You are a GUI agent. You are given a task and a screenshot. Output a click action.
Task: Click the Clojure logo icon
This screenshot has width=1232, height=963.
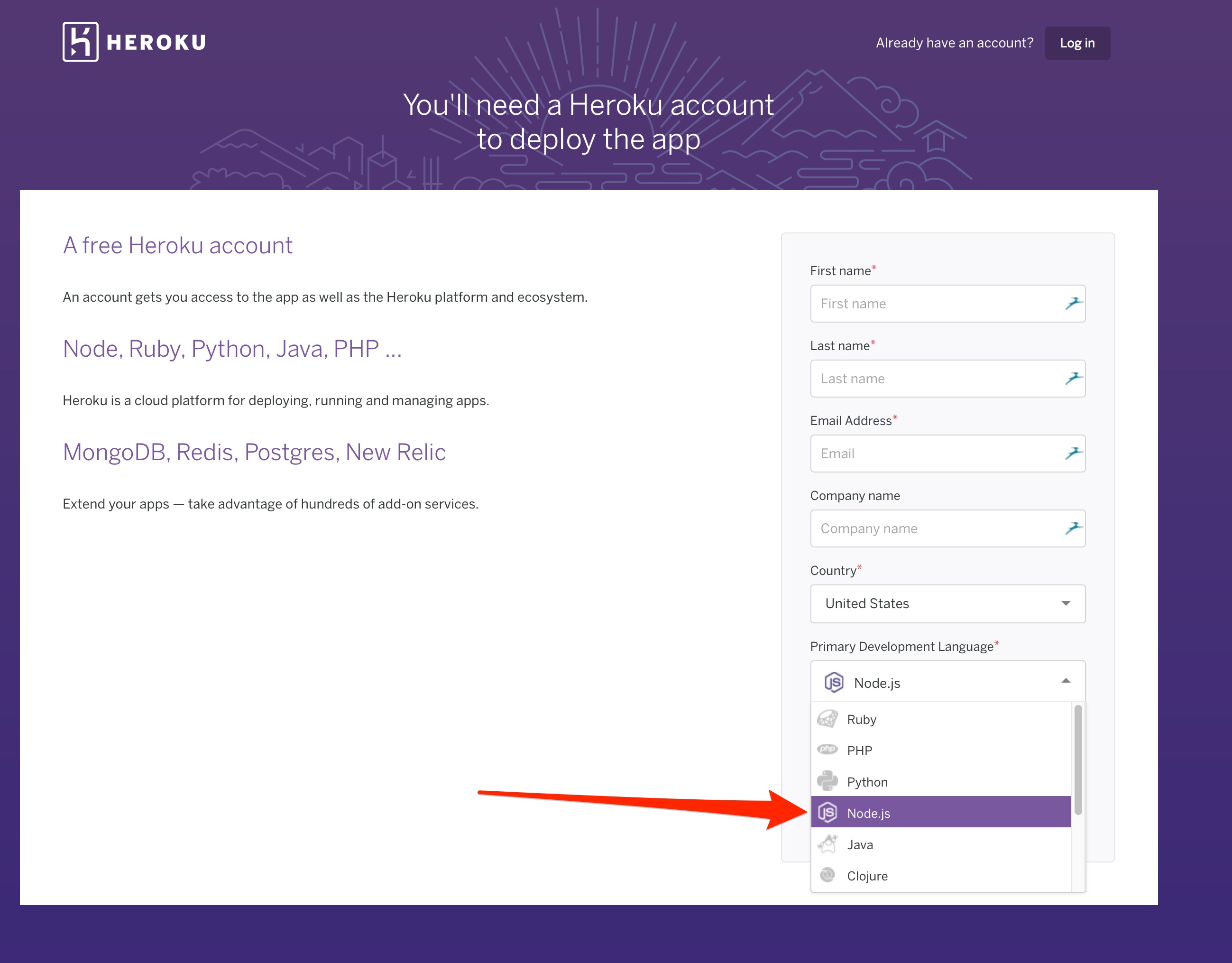pyautogui.click(x=827, y=875)
